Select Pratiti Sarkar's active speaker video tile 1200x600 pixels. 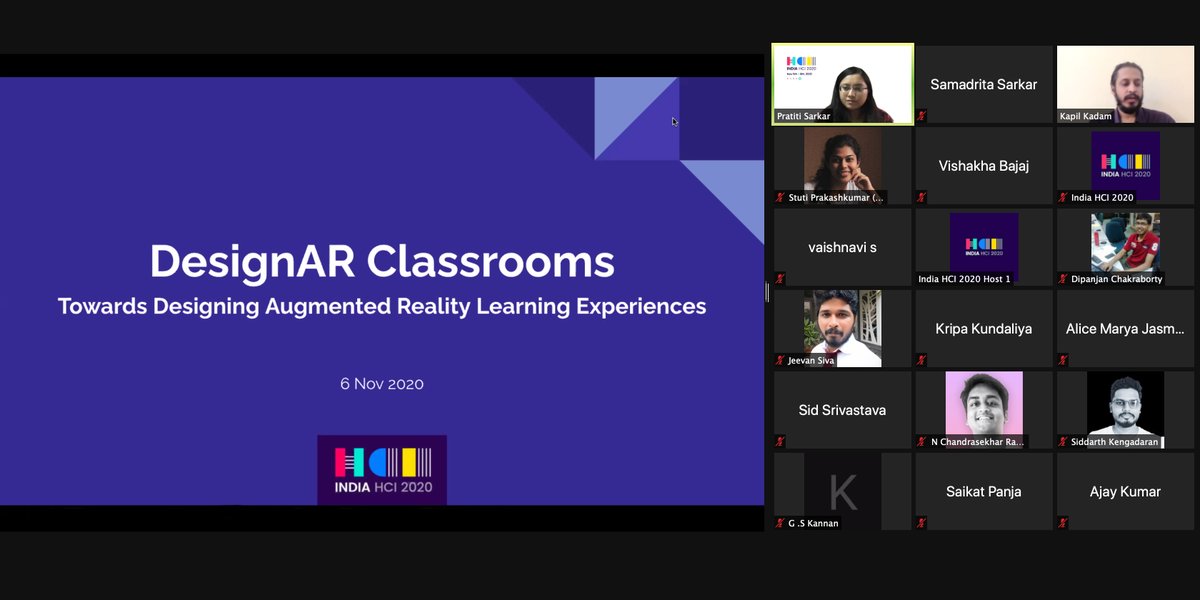[843, 84]
